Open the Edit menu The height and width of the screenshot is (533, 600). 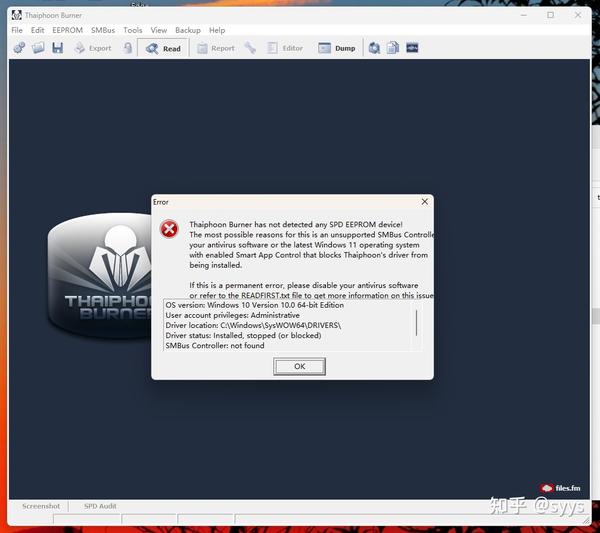pos(38,30)
